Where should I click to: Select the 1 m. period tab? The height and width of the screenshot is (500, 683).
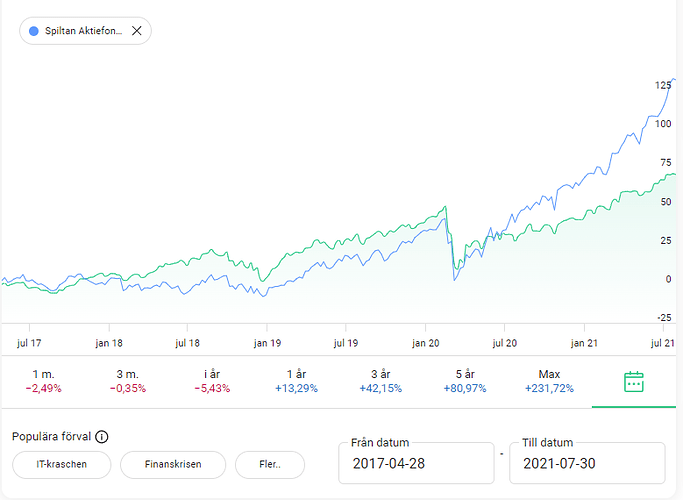[x=43, y=381]
